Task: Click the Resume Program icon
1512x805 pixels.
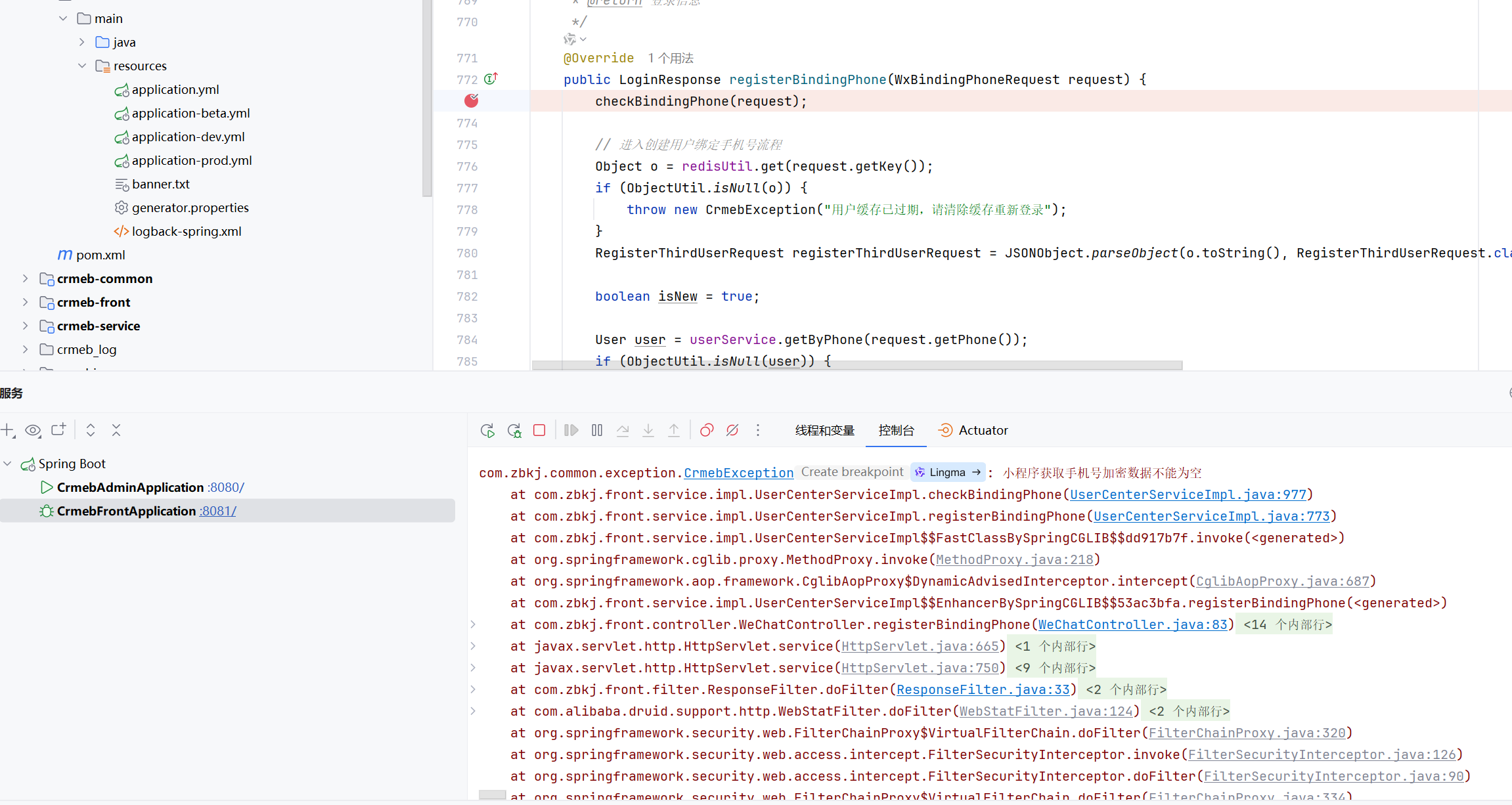Action: coord(571,430)
